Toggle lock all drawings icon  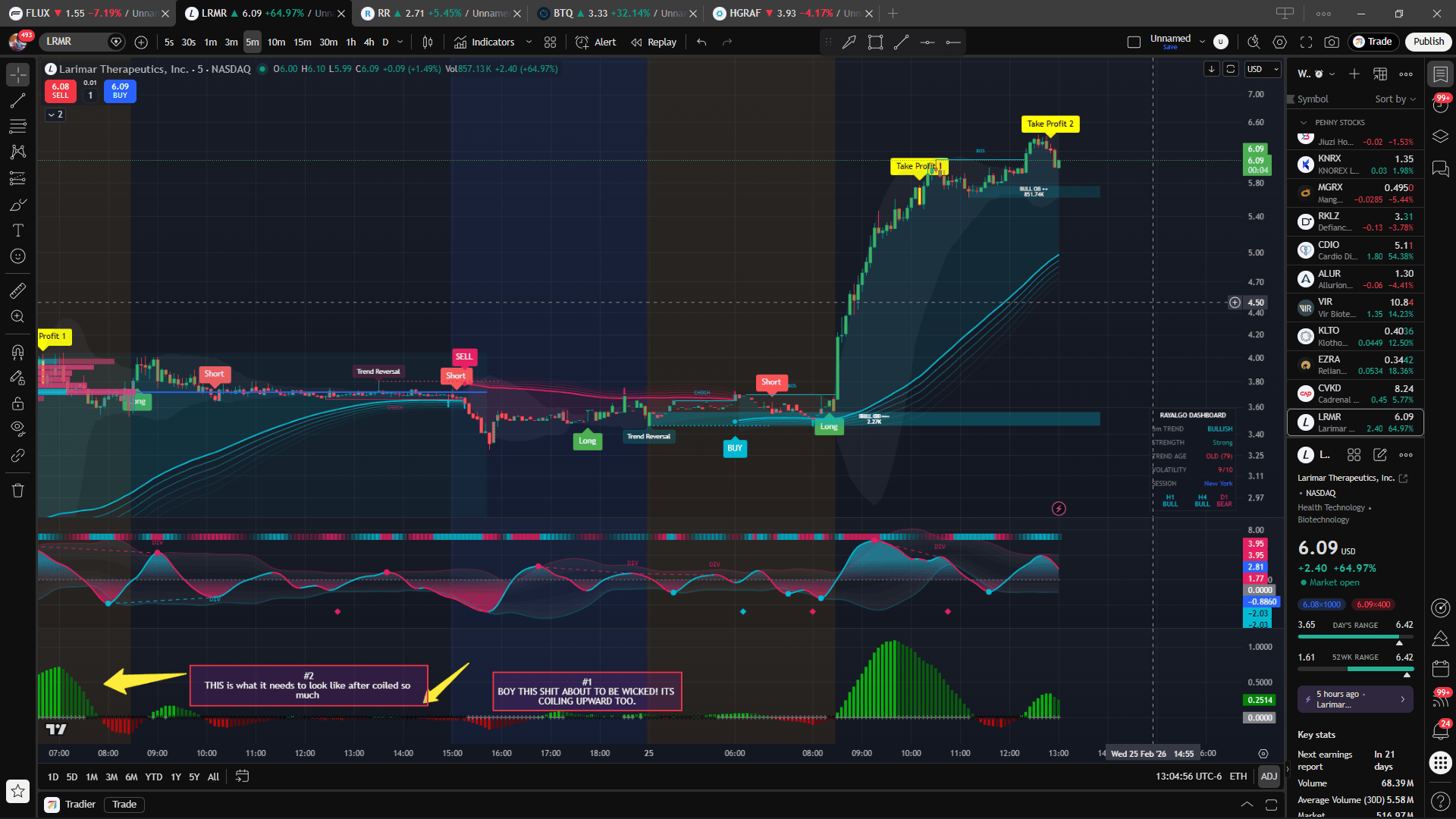pyautogui.click(x=18, y=403)
